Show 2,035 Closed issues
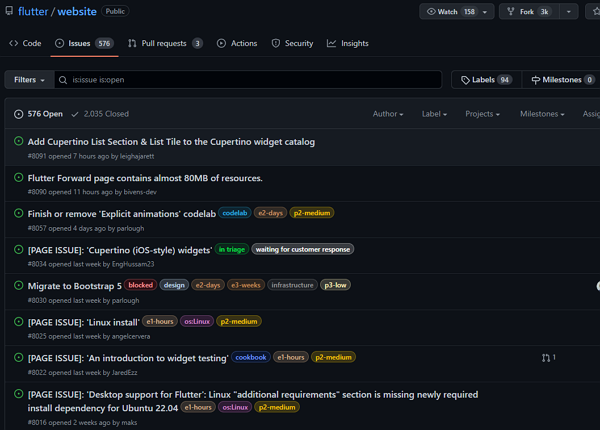 (100, 114)
